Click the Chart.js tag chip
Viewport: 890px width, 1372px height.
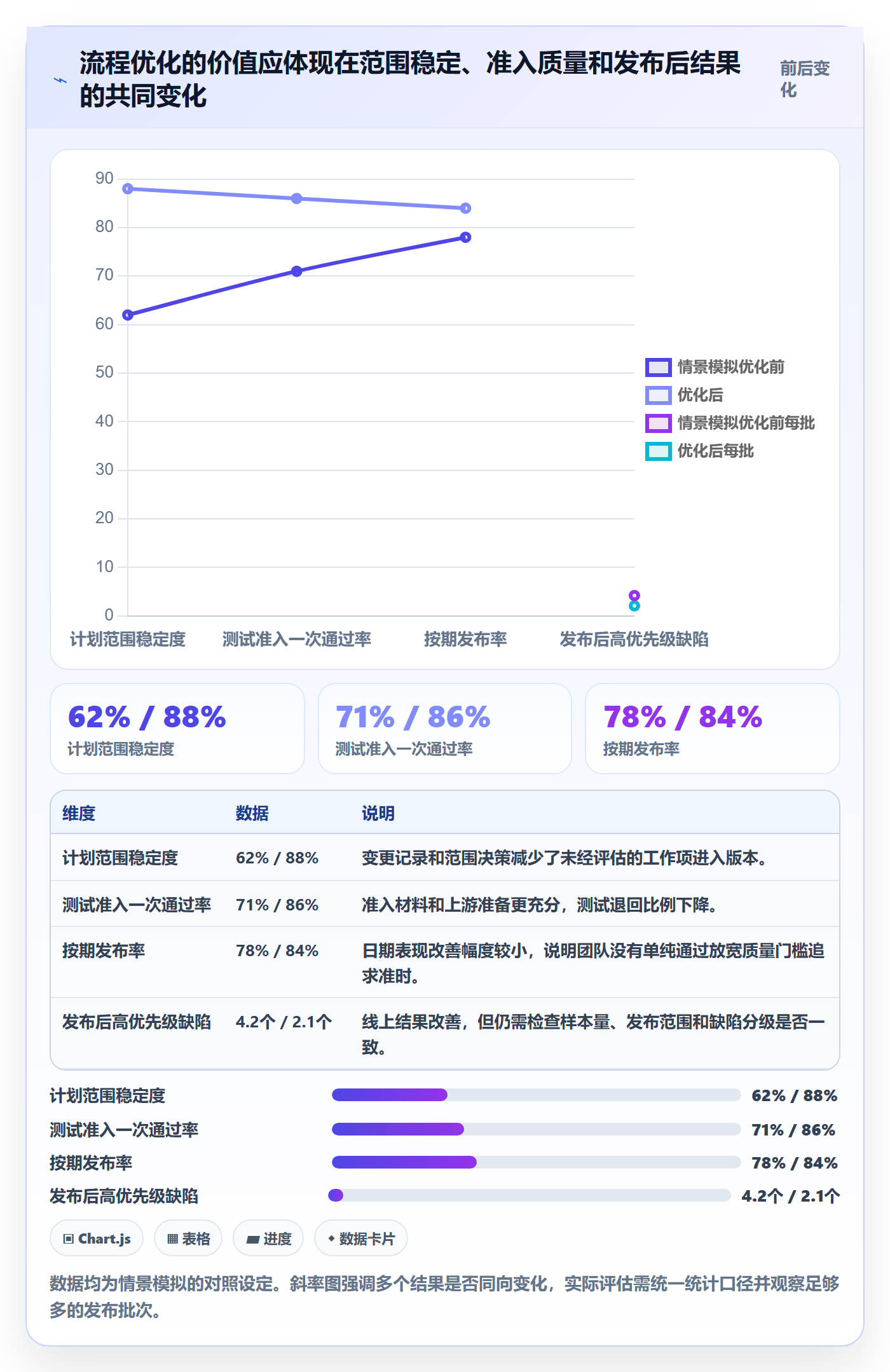(97, 1238)
